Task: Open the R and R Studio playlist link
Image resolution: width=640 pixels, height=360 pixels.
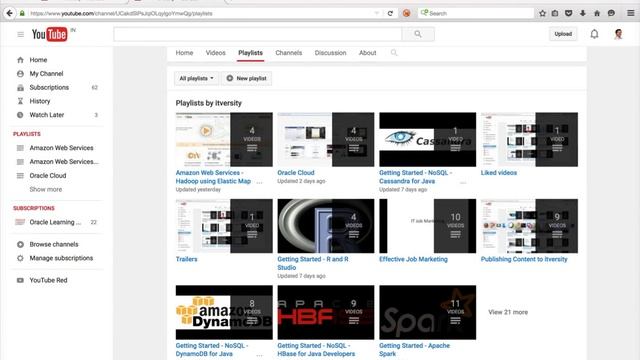Action: (x=313, y=264)
